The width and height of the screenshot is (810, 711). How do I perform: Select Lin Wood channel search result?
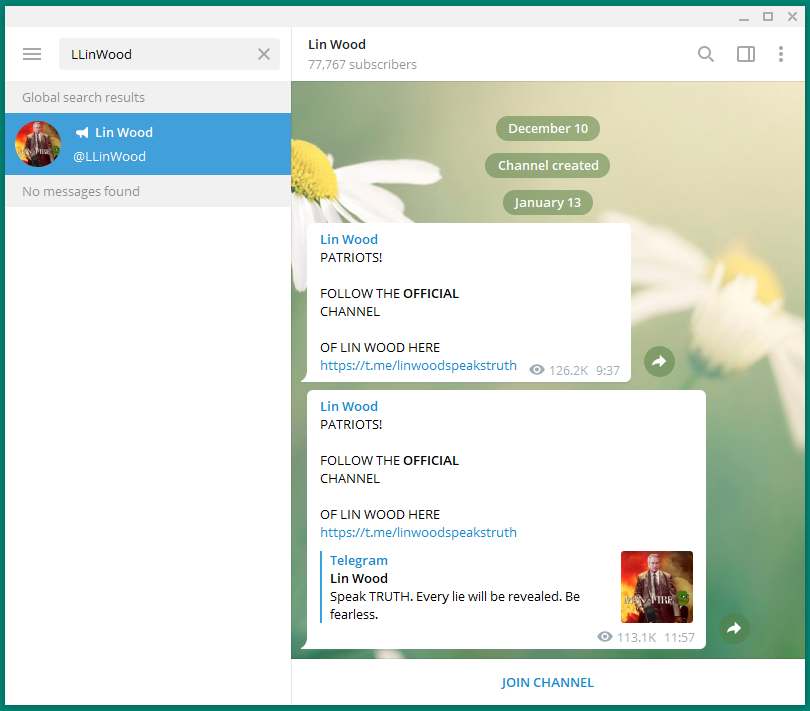170,144
